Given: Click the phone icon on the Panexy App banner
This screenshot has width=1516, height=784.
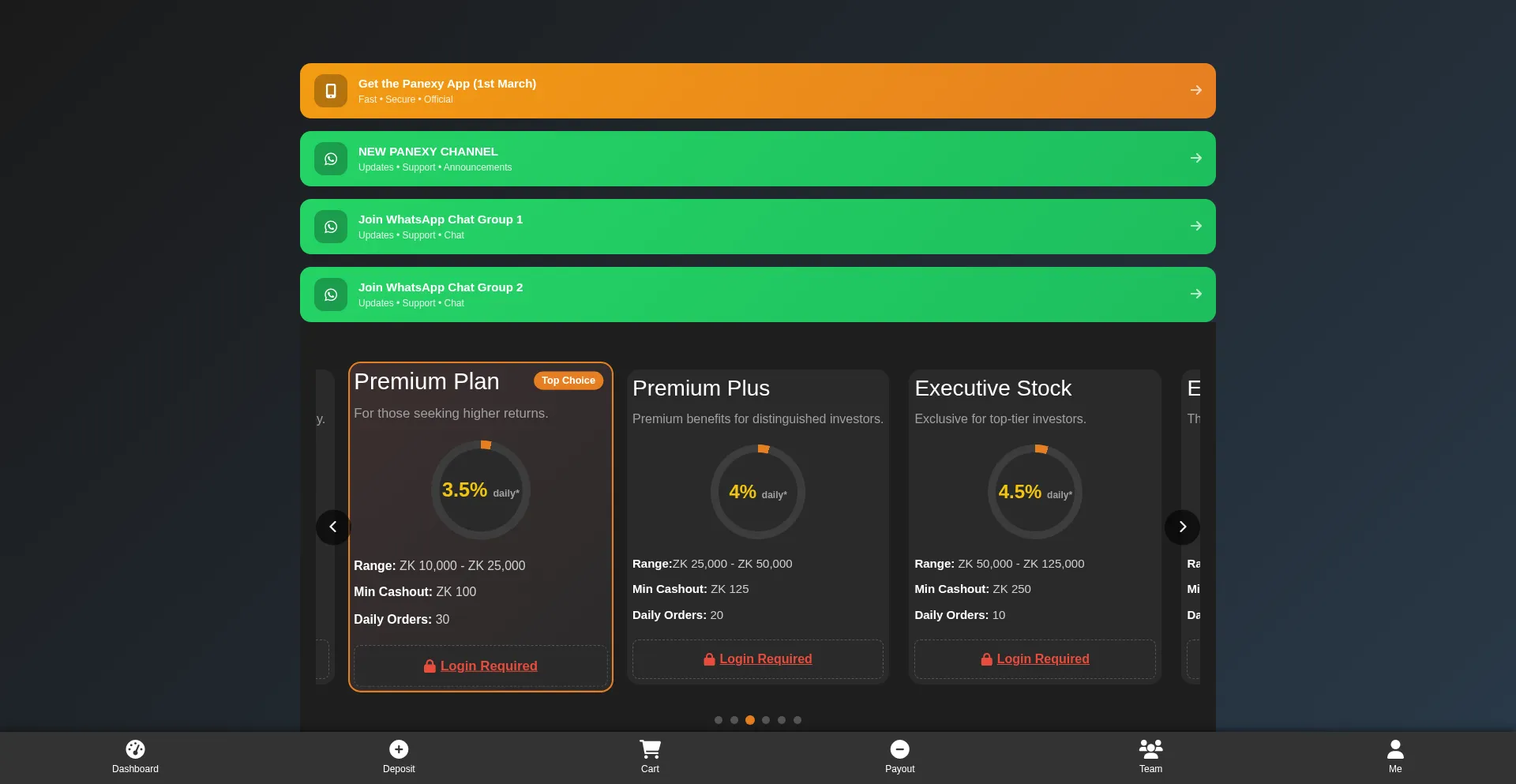Looking at the screenshot, I should 331,91.
